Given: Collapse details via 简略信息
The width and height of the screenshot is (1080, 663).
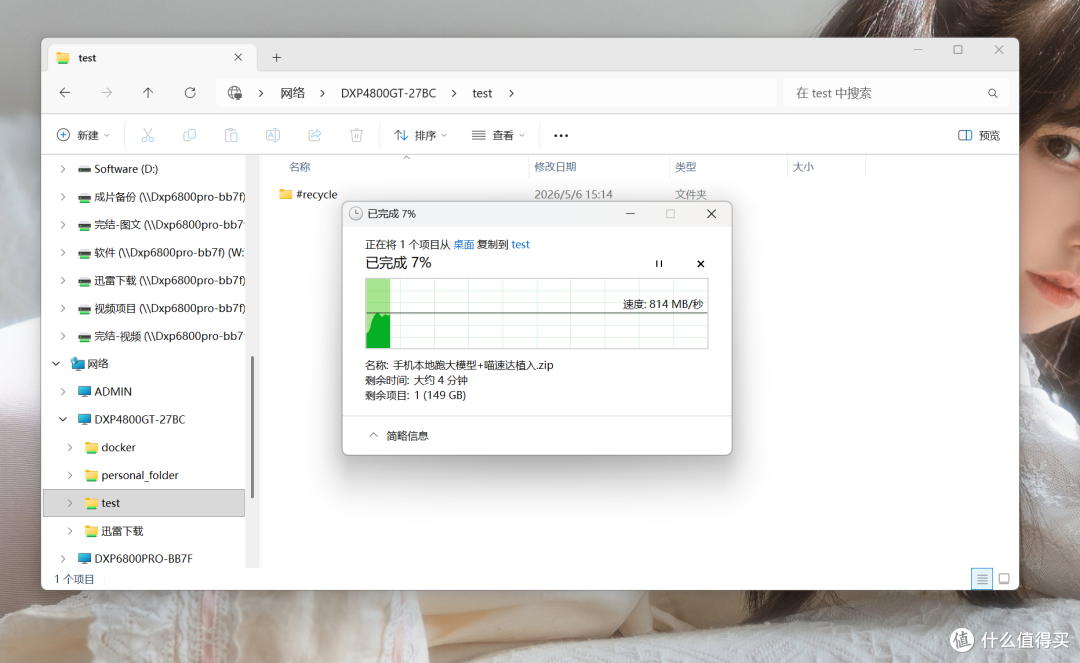Looking at the screenshot, I should (x=399, y=435).
